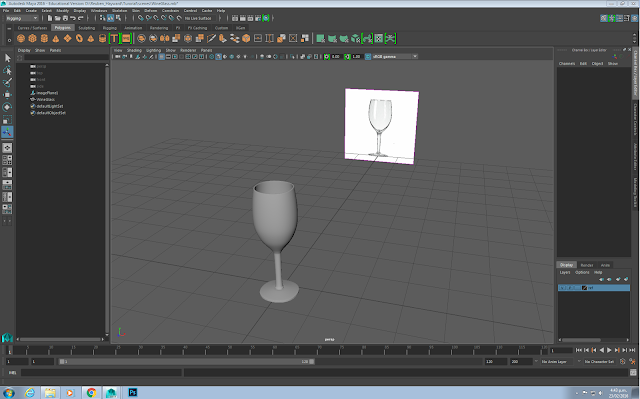Open the sRGB gamma view transform dropdown
640x399 pixels.
pyautogui.click(x=395, y=56)
